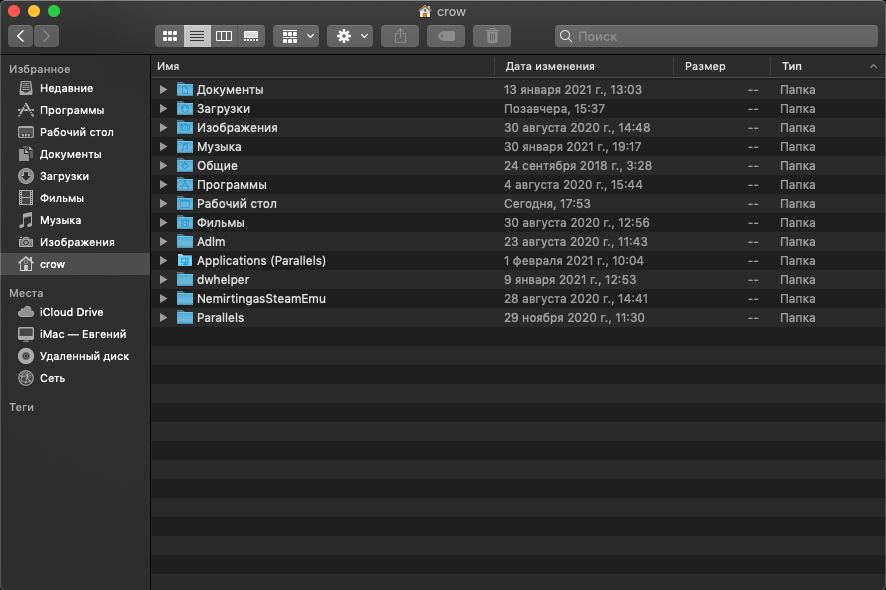The height and width of the screenshot is (590, 886).
Task: Open the gear action menu
Action: pyautogui.click(x=350, y=36)
